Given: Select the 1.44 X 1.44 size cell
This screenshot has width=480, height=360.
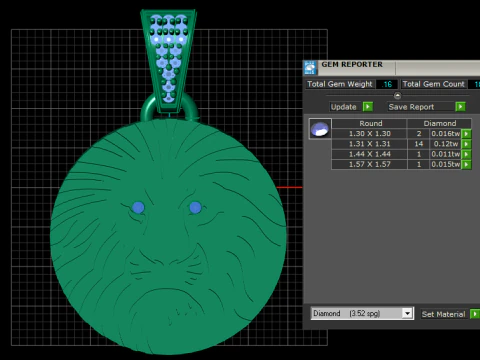Looking at the screenshot, I should tap(369, 154).
